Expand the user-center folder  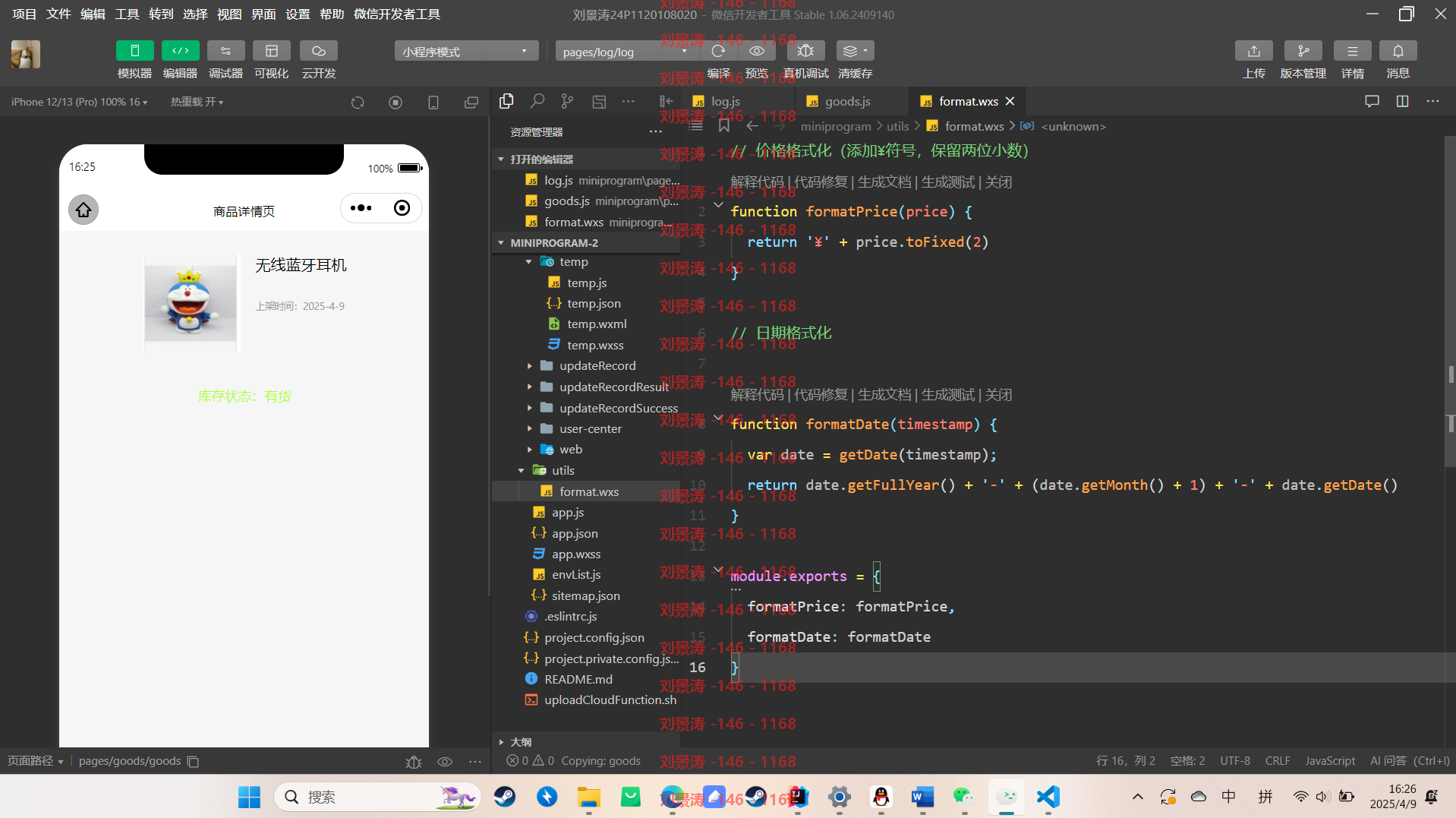[529, 428]
